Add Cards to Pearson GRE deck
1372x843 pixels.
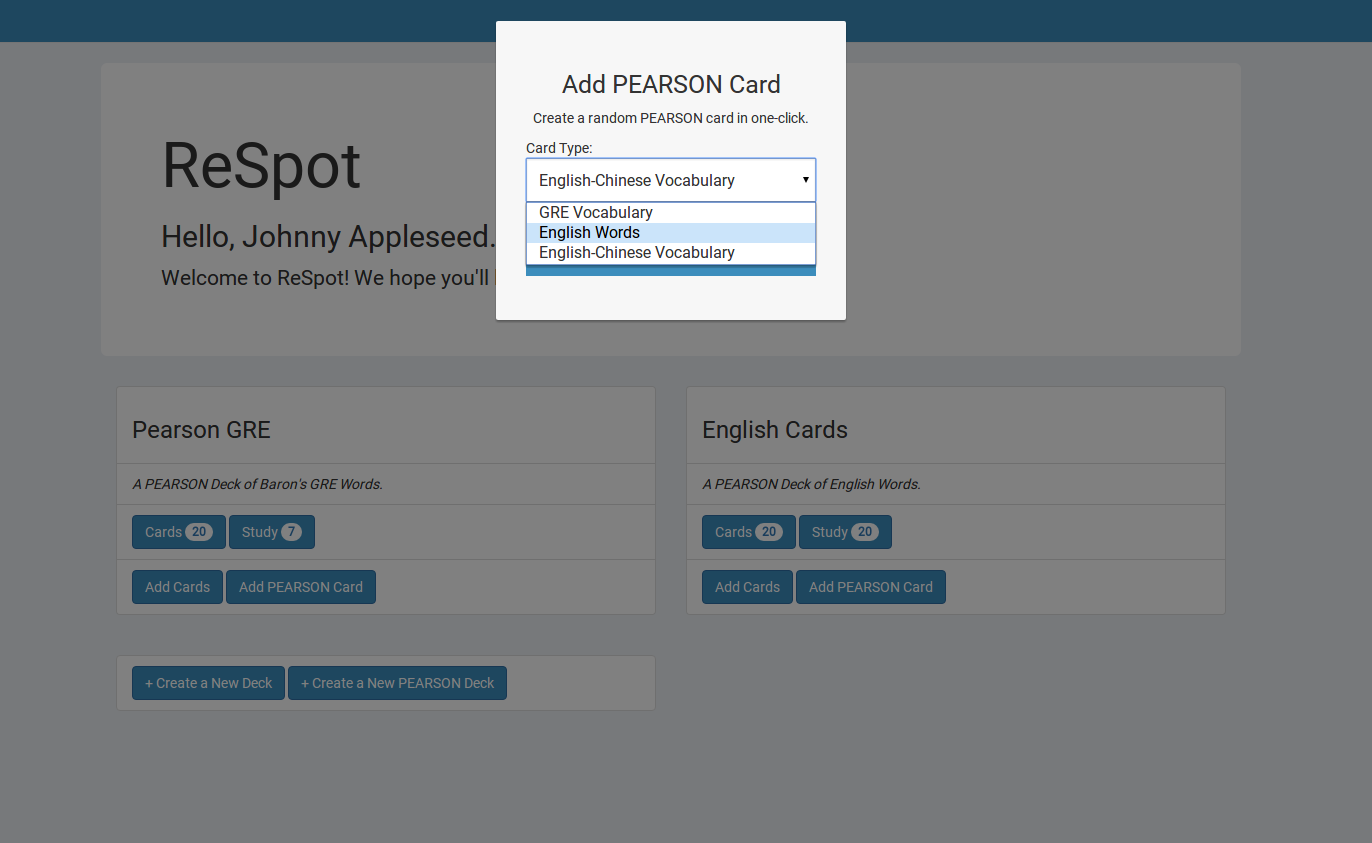177,587
